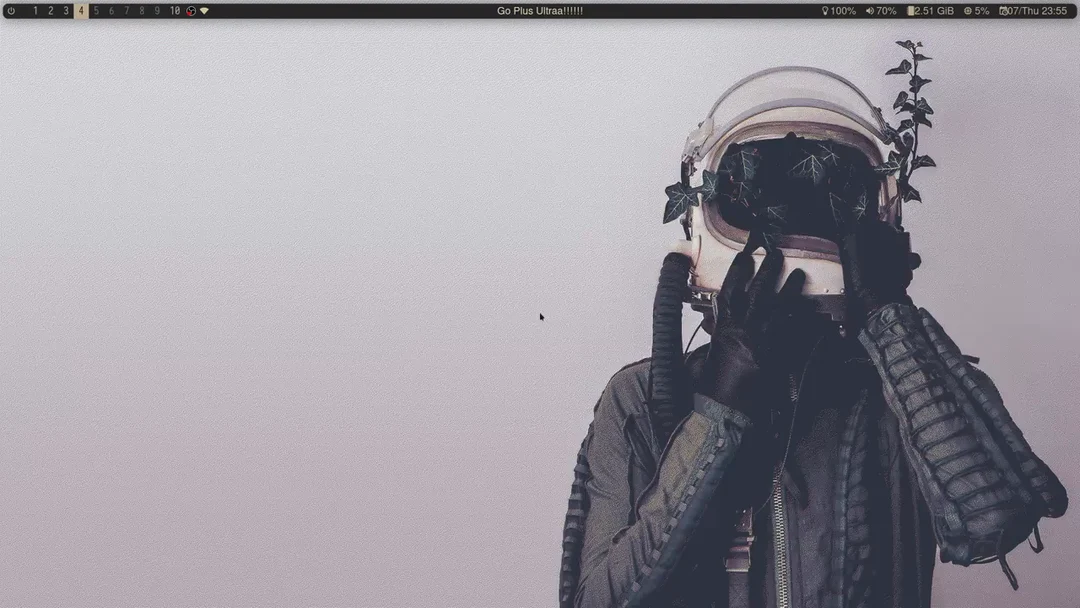Click the 2.51 GiB memory readout
The width and height of the screenshot is (1080, 608).
(x=933, y=10)
